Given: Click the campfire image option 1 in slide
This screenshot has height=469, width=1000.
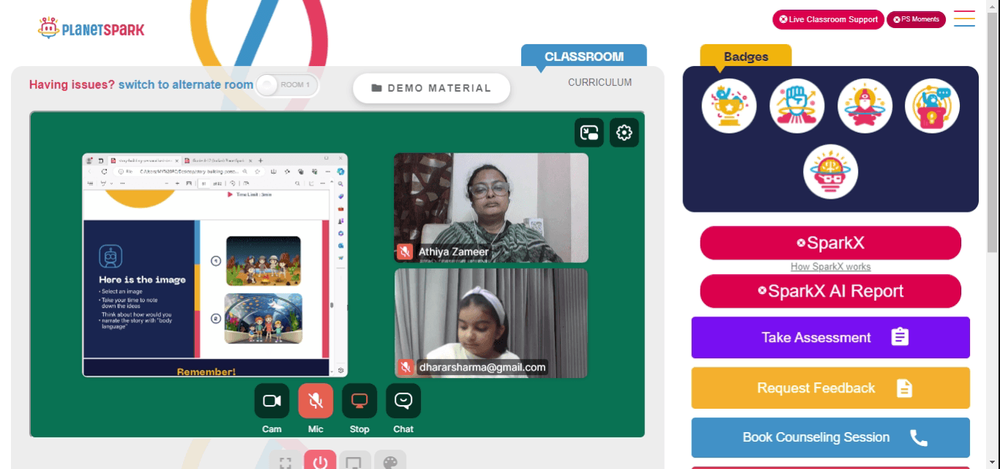Looking at the screenshot, I should click(x=263, y=260).
